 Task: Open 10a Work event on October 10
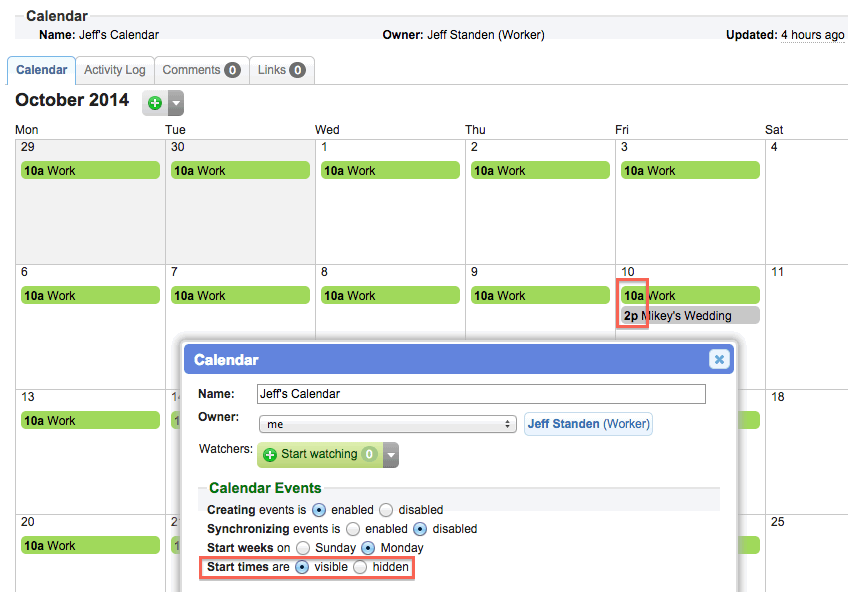(x=690, y=295)
